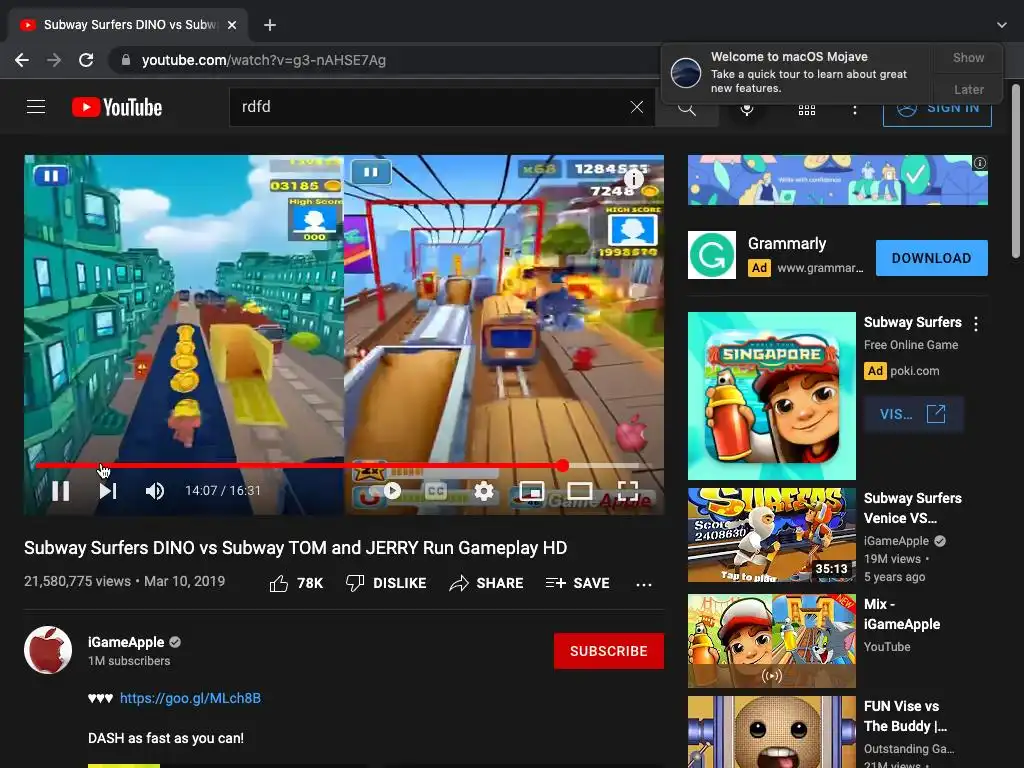Viewport: 1024px width, 768px height.
Task: Pause the video with the pause button
Action: 61,490
